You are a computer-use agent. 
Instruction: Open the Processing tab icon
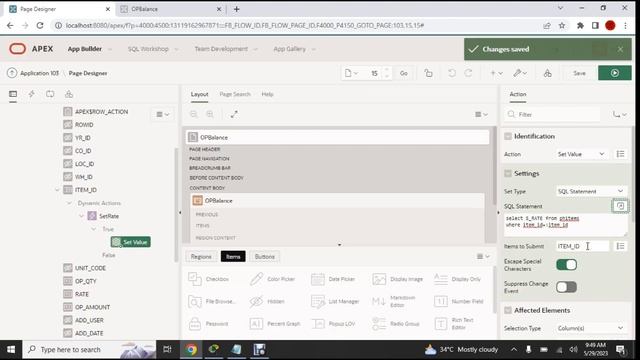(50, 94)
